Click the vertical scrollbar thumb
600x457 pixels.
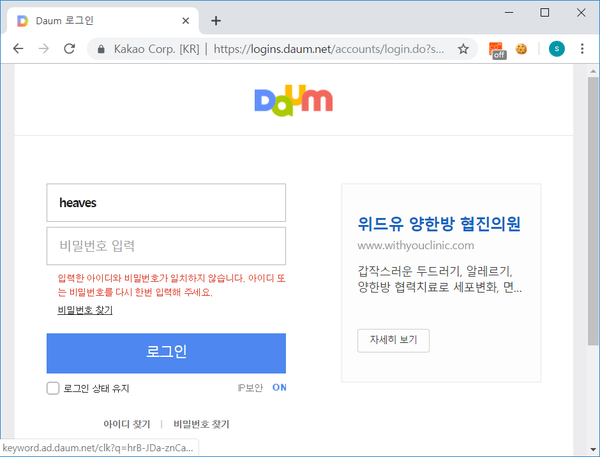point(593,211)
